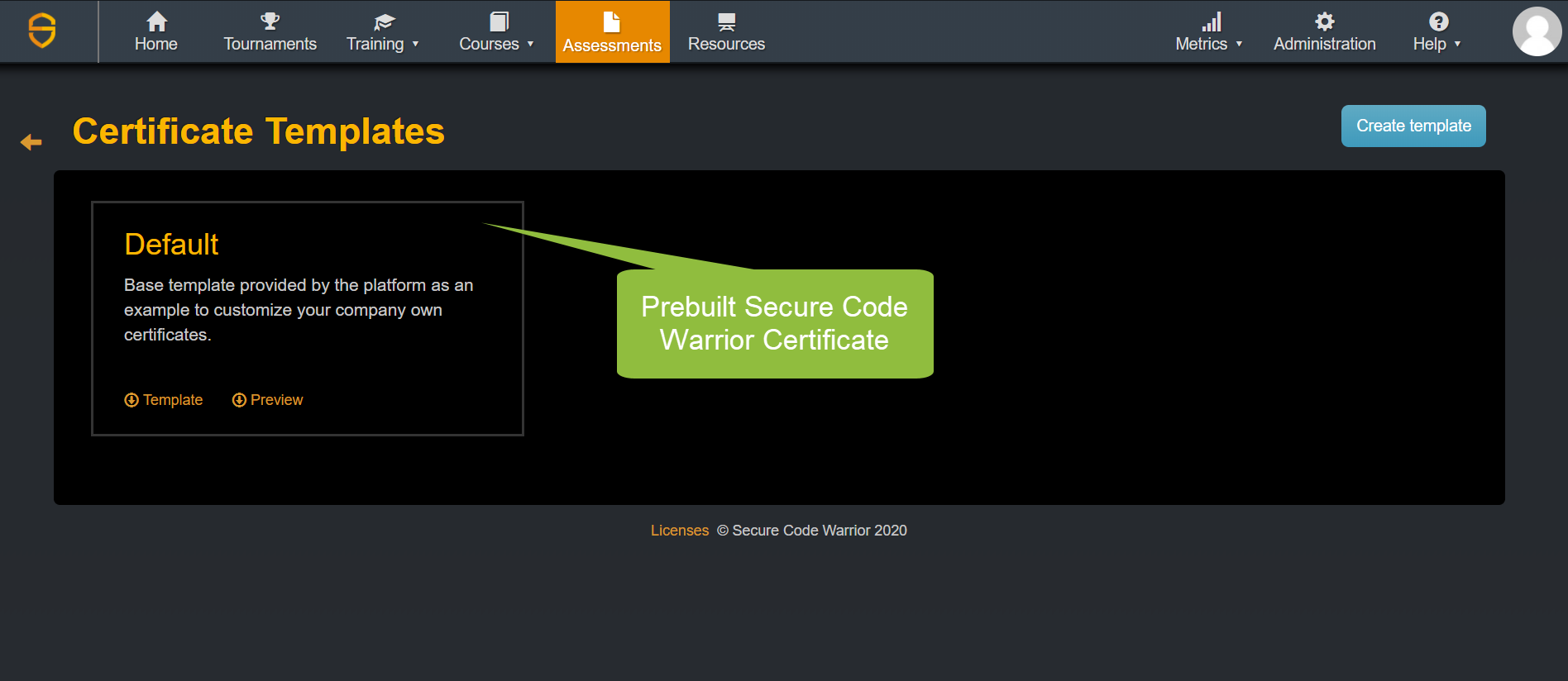1568x681 pixels.
Task: Expand the Courses dropdown arrow
Action: pyautogui.click(x=530, y=45)
